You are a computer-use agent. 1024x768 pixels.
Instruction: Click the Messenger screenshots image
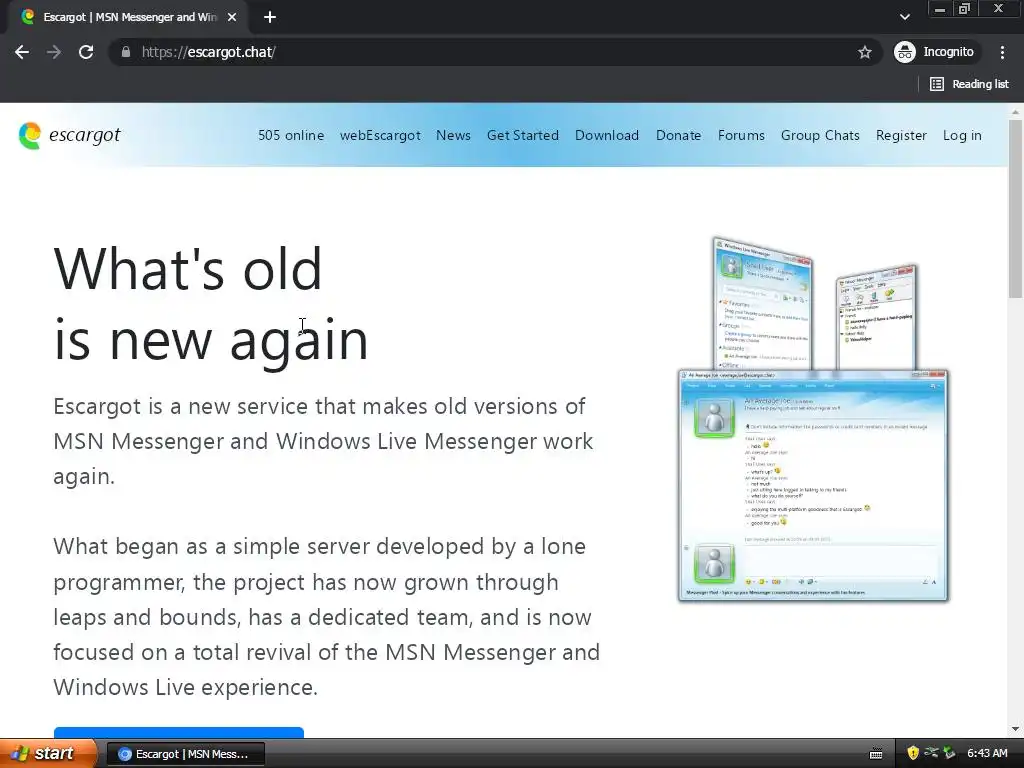pyautogui.click(x=813, y=419)
